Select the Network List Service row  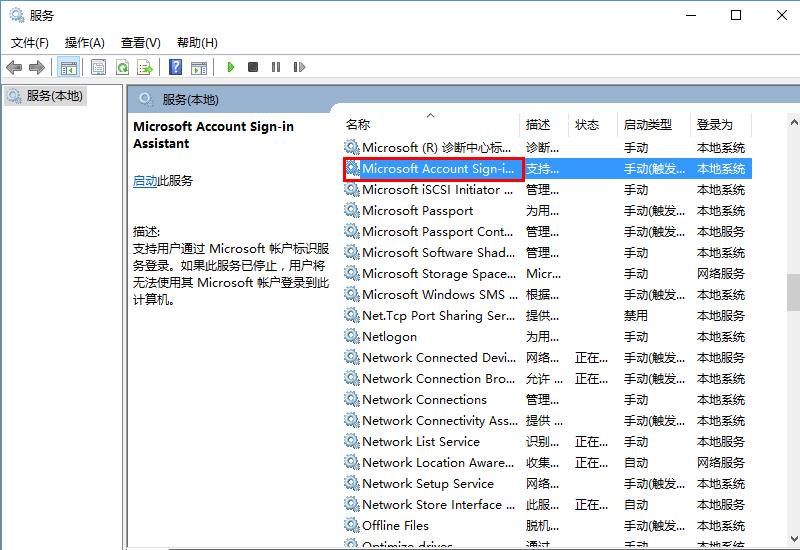547,441
